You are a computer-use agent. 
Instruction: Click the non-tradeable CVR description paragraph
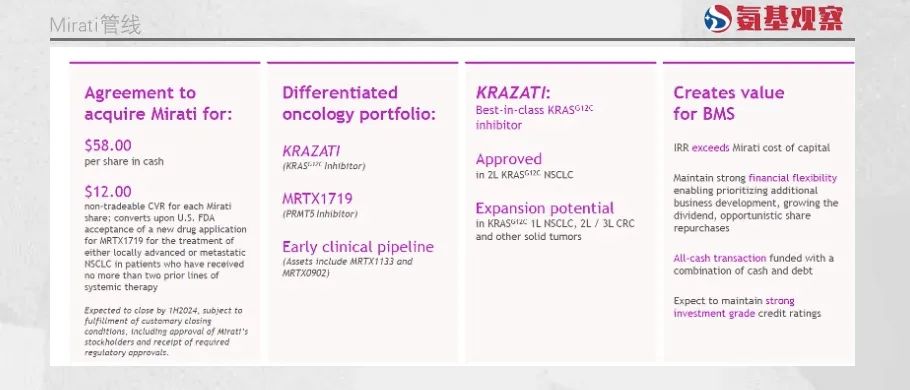coord(165,247)
